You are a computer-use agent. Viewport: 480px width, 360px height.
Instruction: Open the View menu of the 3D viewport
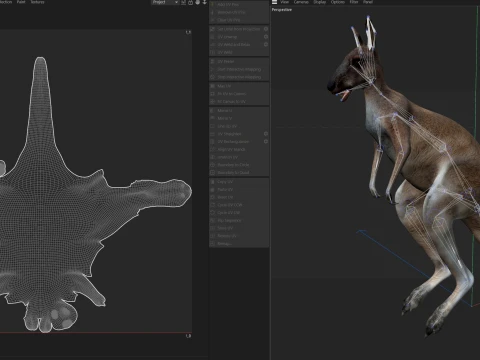click(284, 2)
